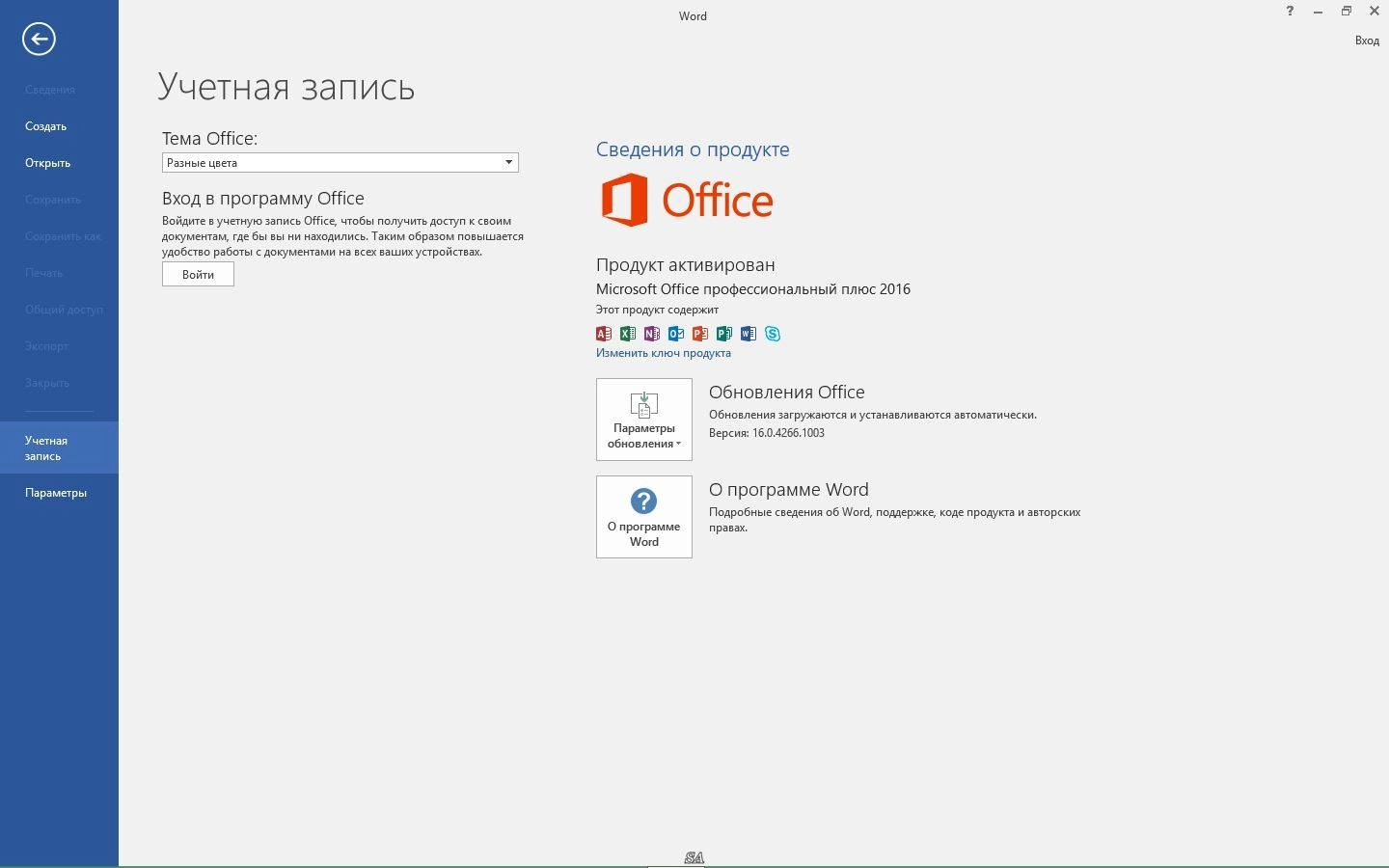
Task: Select the Учетная запись menu item
Action: [x=59, y=448]
